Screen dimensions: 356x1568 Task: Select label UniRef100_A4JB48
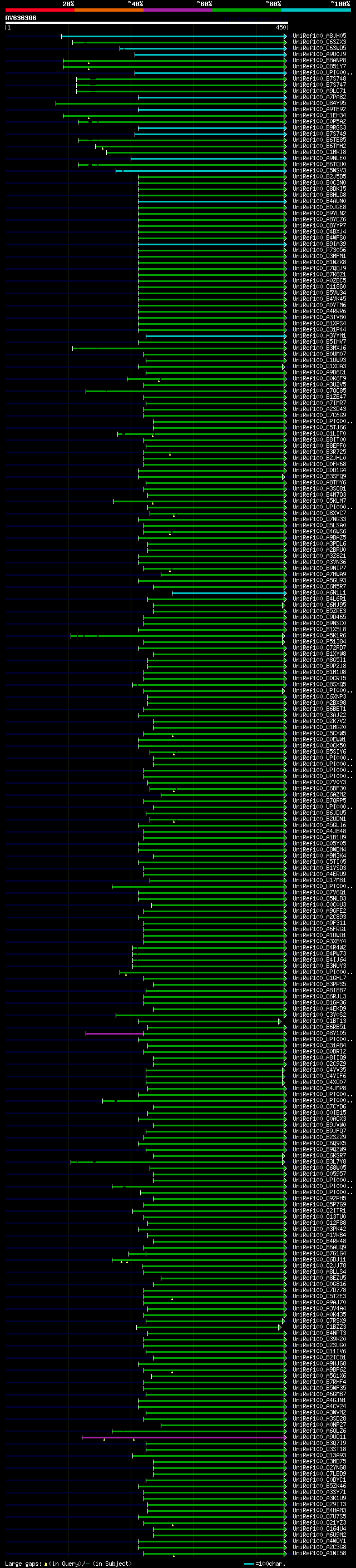[319, 832]
